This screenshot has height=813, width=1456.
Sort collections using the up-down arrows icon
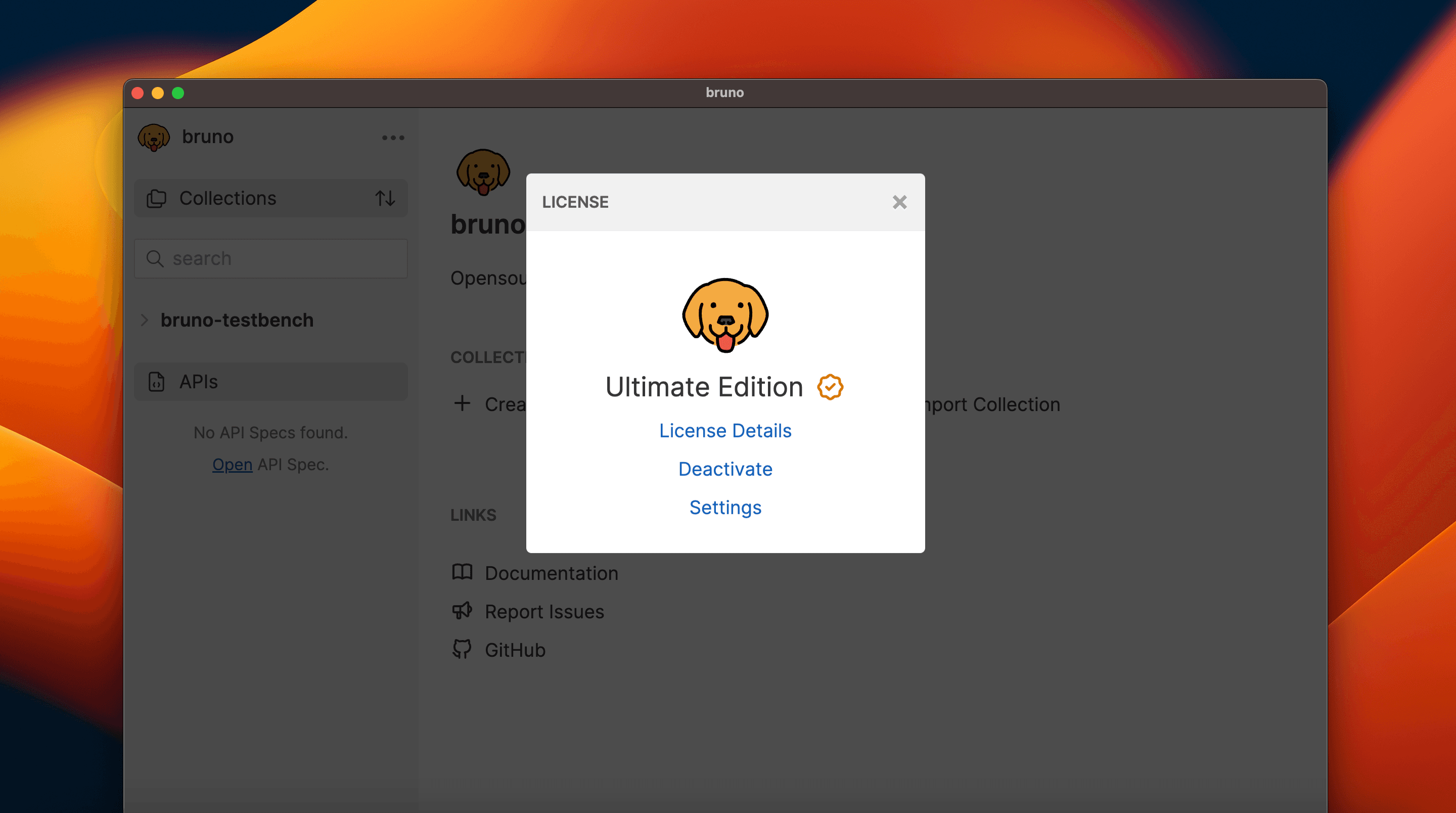click(385, 198)
